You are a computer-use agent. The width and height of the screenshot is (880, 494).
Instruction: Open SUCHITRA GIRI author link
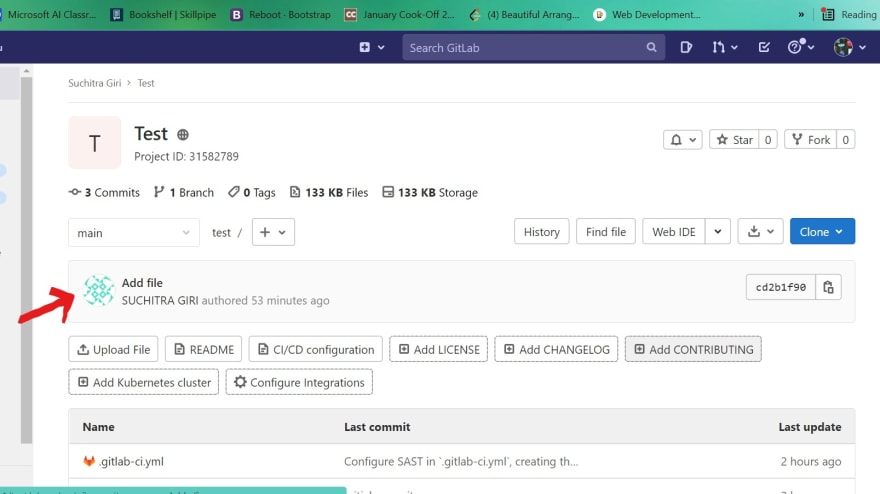point(160,300)
